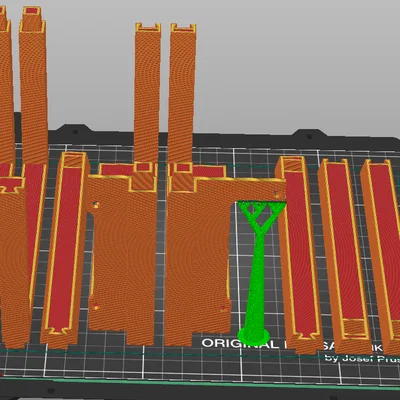The height and width of the screenshot is (400, 400).
Task: Select the large right orange flat panel
Action: [197, 260]
